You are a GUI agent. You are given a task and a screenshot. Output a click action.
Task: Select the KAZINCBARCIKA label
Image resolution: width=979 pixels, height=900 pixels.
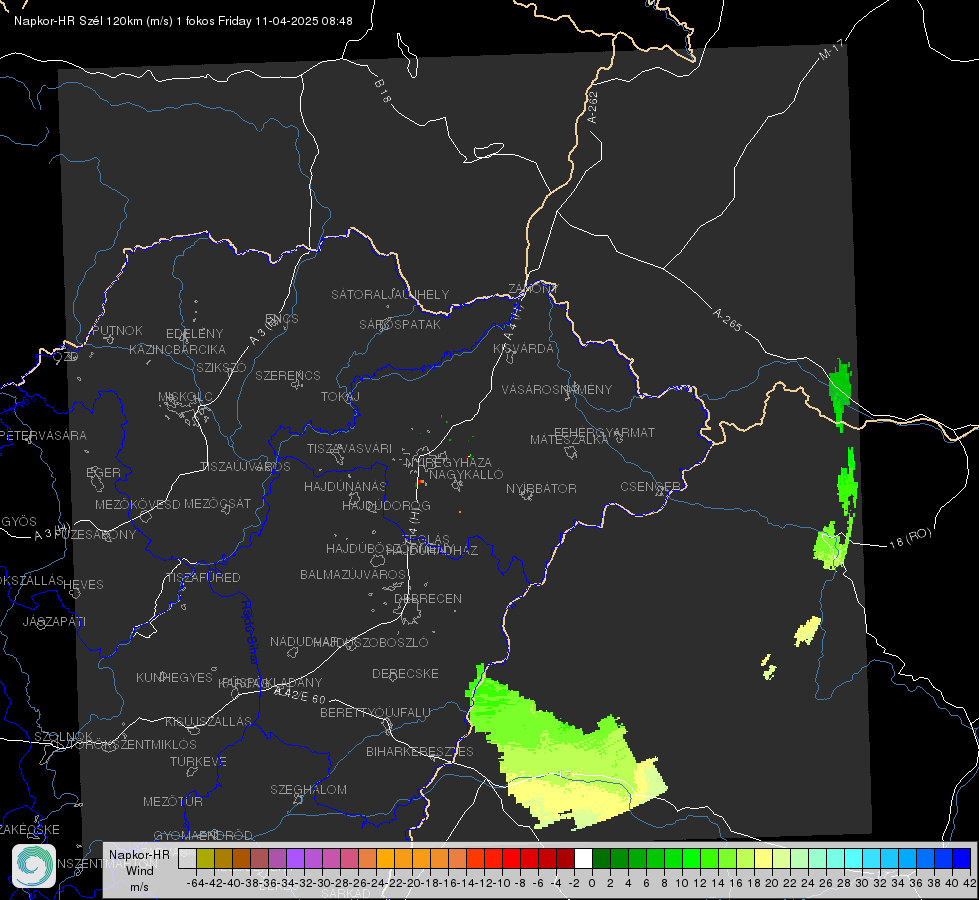click(x=177, y=349)
